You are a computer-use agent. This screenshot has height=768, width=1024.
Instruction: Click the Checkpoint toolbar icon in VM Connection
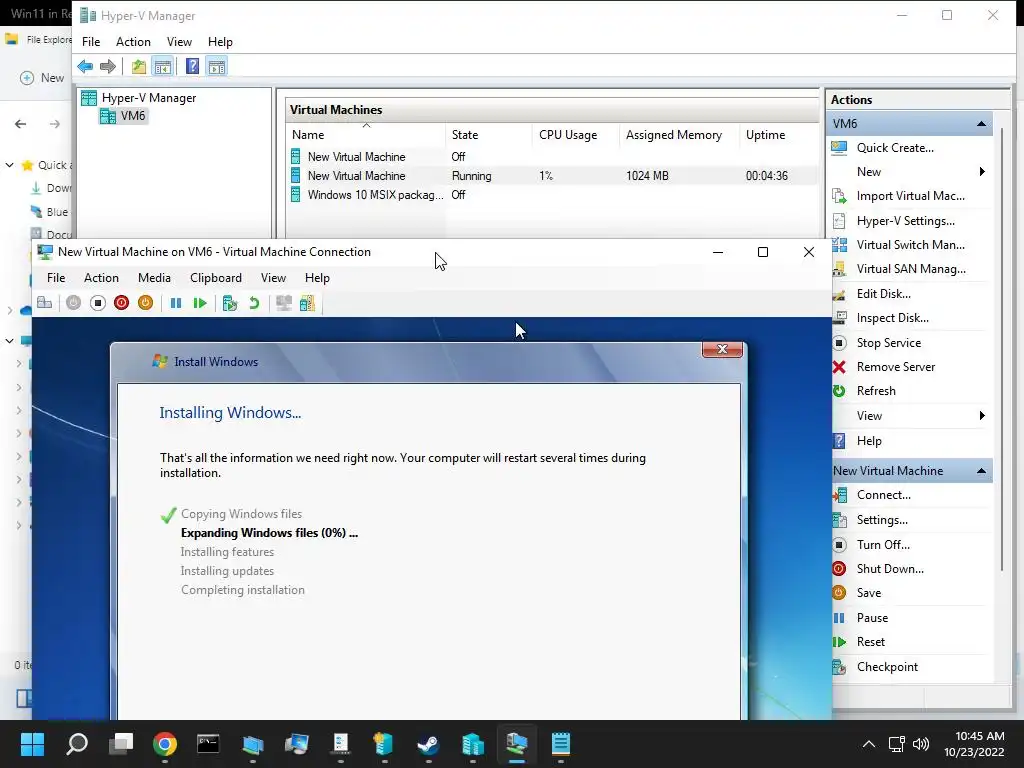pyautogui.click(x=229, y=303)
